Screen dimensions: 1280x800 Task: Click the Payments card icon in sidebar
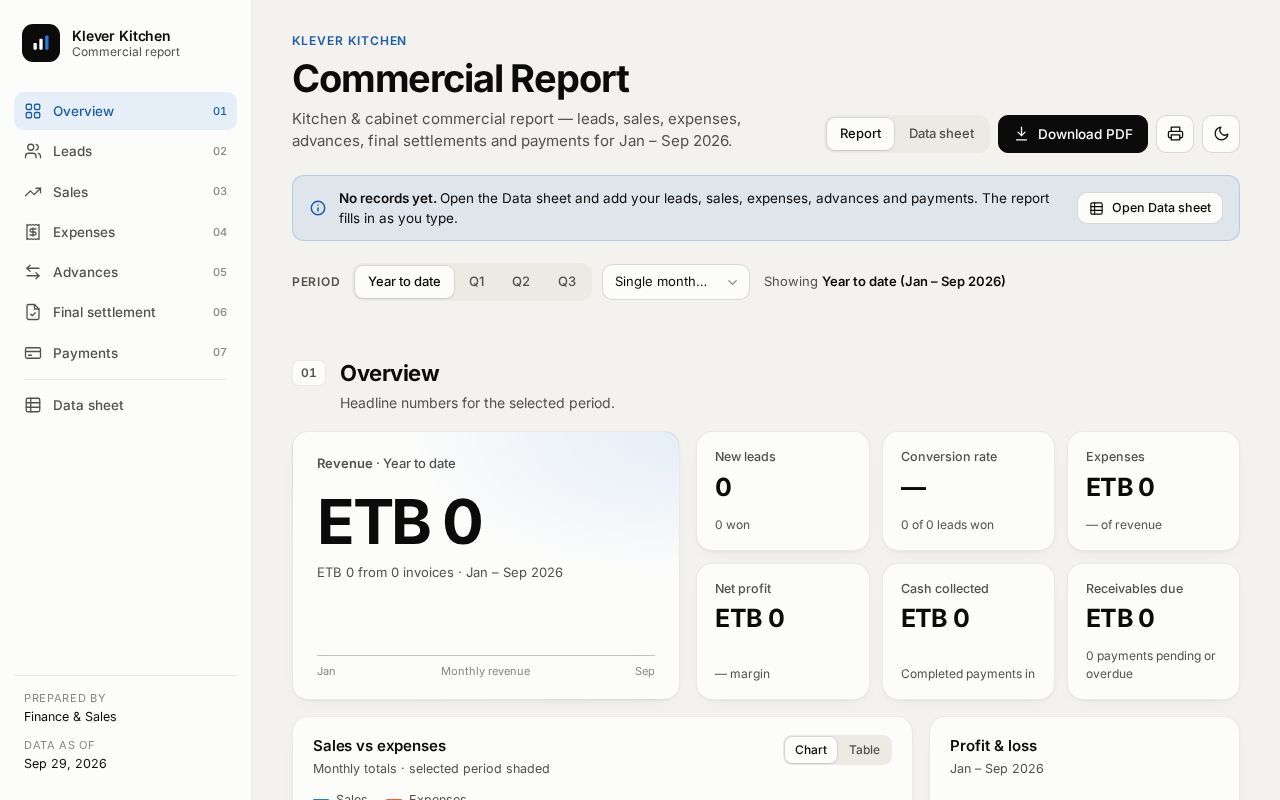click(33, 353)
